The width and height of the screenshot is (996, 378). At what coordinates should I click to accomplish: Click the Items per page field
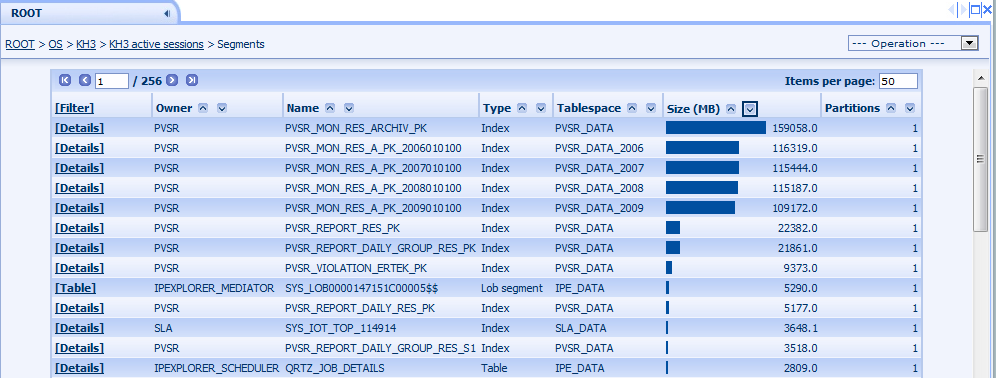point(898,81)
